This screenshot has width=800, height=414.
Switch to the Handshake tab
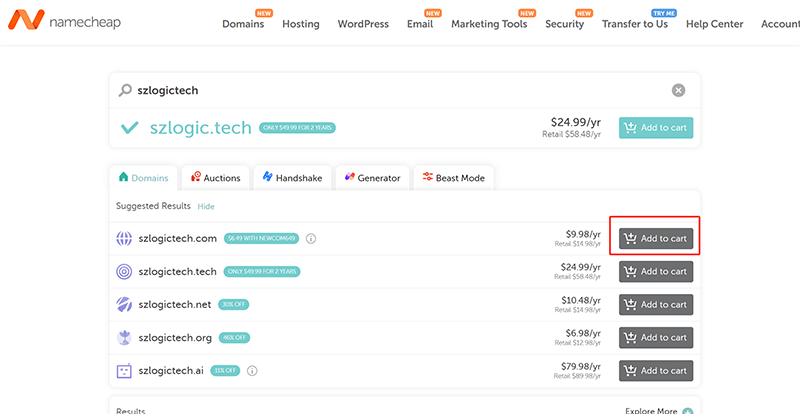click(x=292, y=178)
